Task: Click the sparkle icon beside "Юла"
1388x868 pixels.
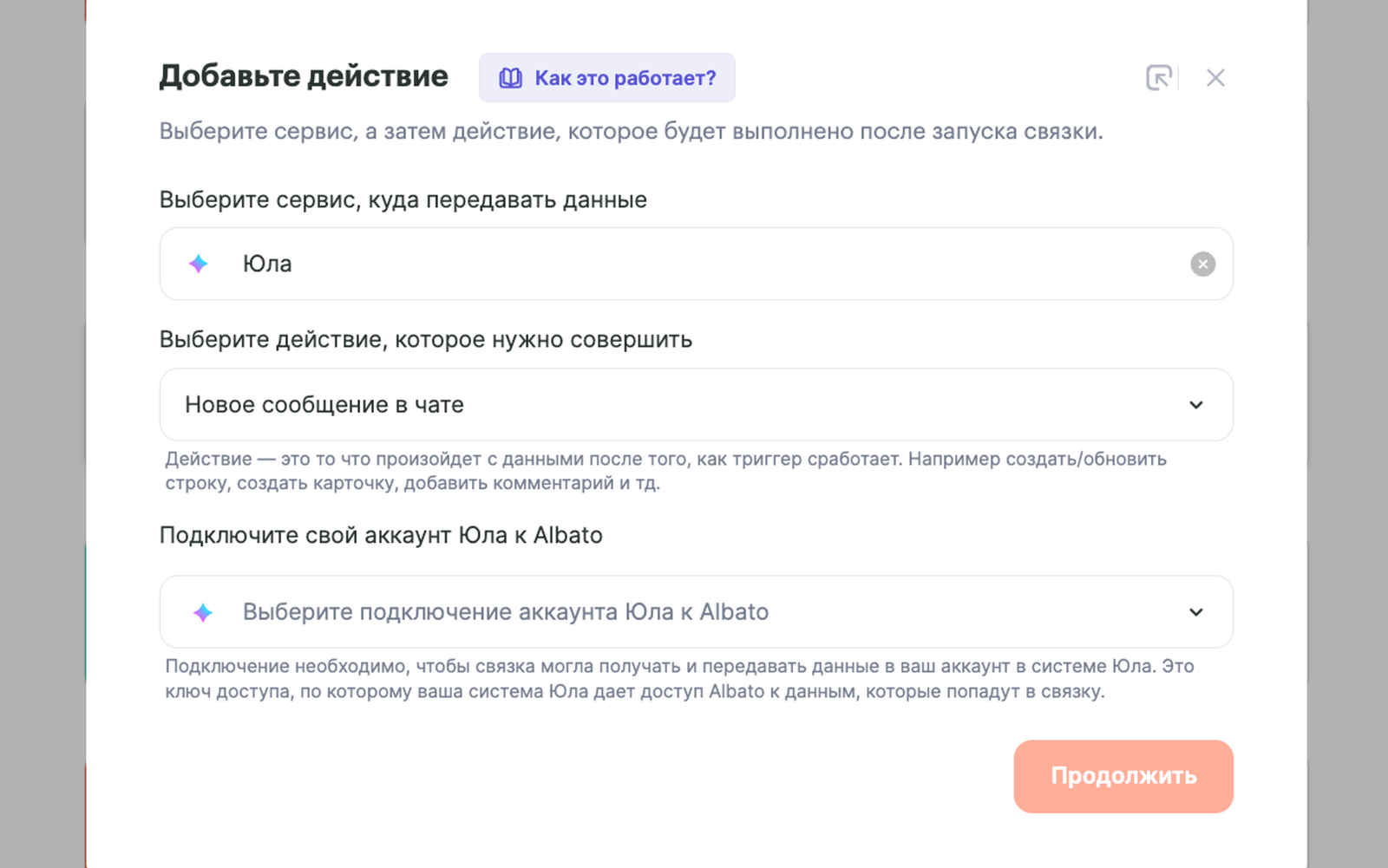Action: (x=199, y=264)
